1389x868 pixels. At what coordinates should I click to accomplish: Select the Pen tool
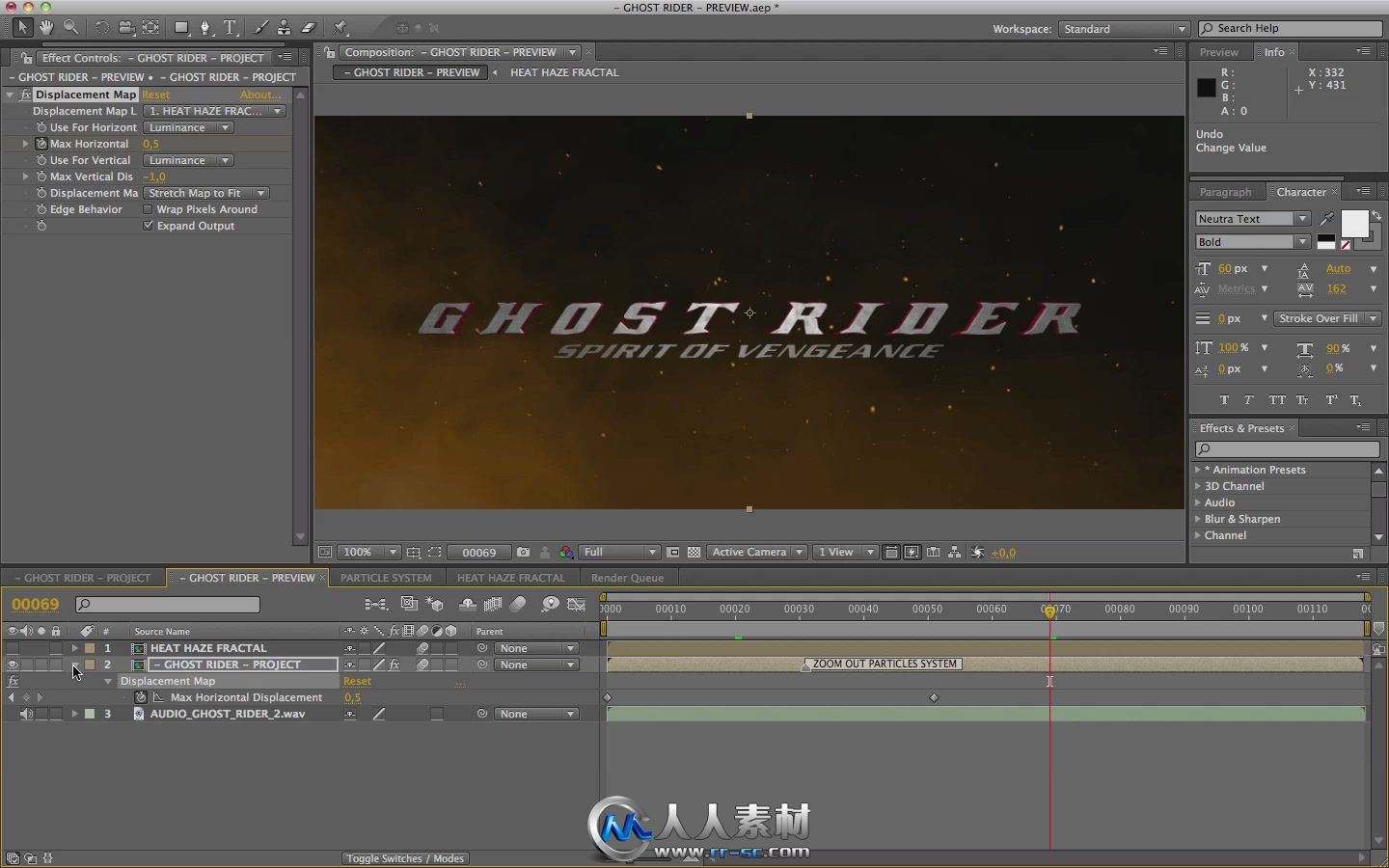(x=205, y=28)
